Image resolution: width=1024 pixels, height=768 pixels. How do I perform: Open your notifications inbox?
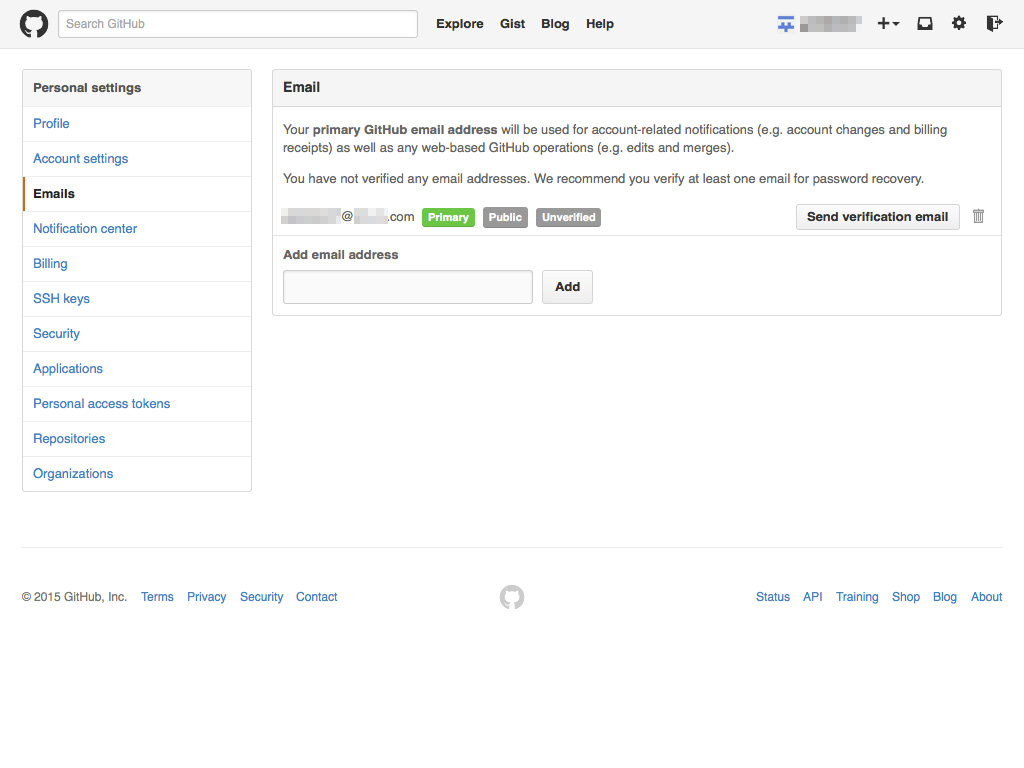(x=924, y=23)
